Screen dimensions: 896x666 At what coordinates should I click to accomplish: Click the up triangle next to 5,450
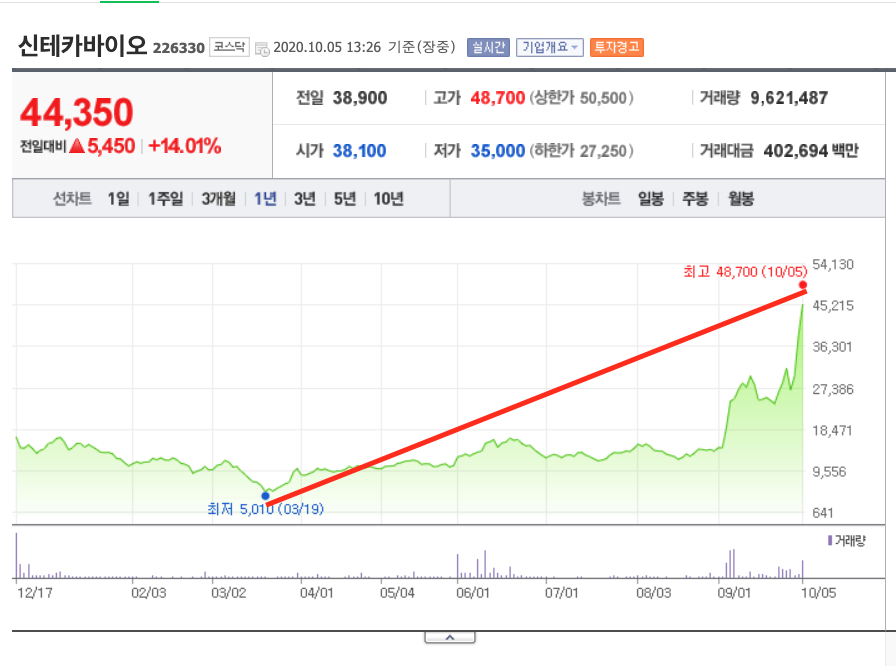(77, 147)
